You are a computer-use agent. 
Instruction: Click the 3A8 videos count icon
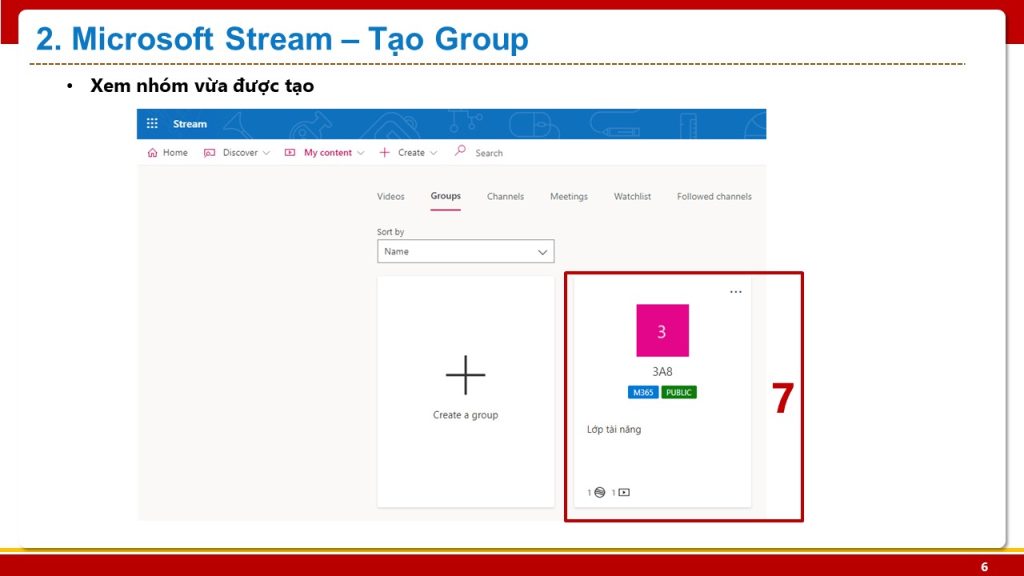coord(624,492)
